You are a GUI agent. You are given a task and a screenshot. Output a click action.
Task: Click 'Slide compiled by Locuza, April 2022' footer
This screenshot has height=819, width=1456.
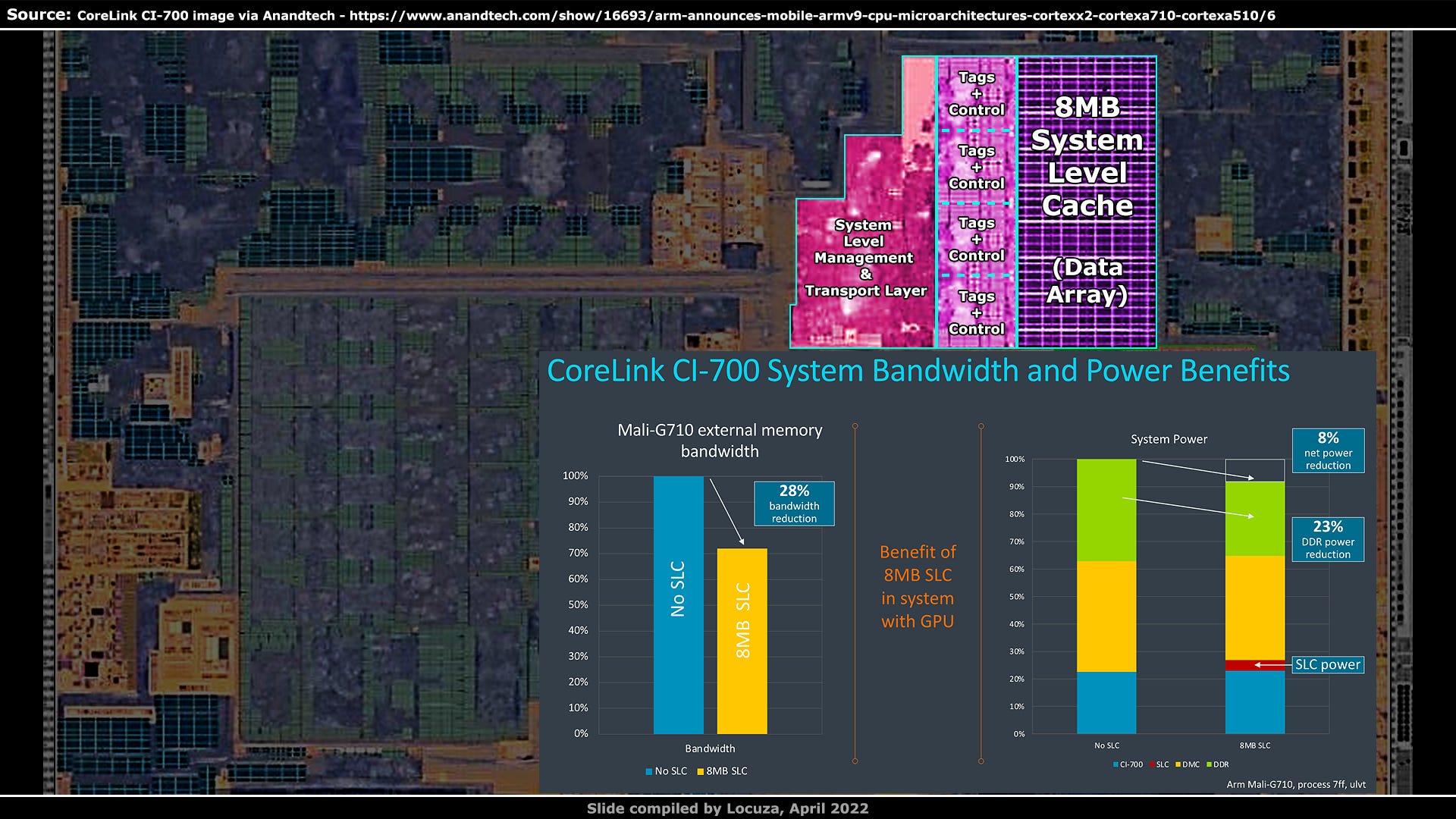click(x=727, y=808)
